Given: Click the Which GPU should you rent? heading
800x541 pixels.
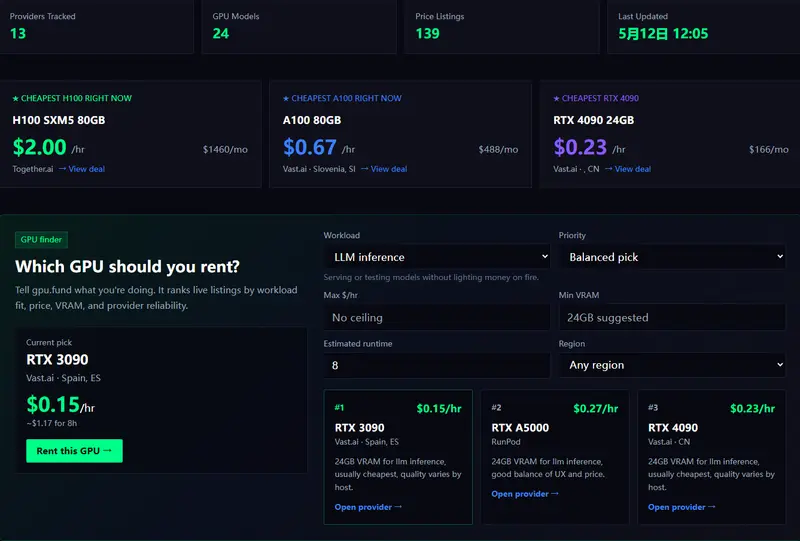Looking at the screenshot, I should click(128, 266).
